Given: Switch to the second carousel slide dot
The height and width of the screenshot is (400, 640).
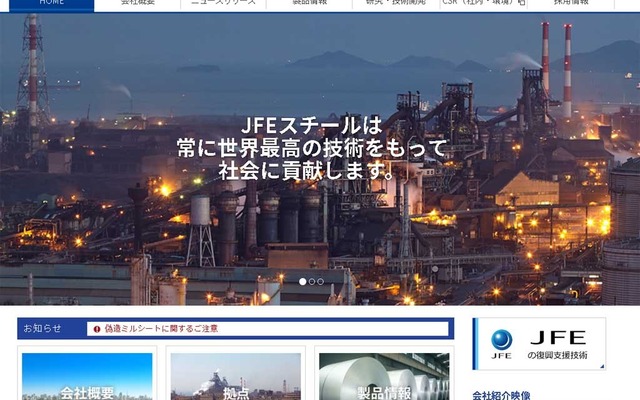Looking at the screenshot, I should point(312,282).
